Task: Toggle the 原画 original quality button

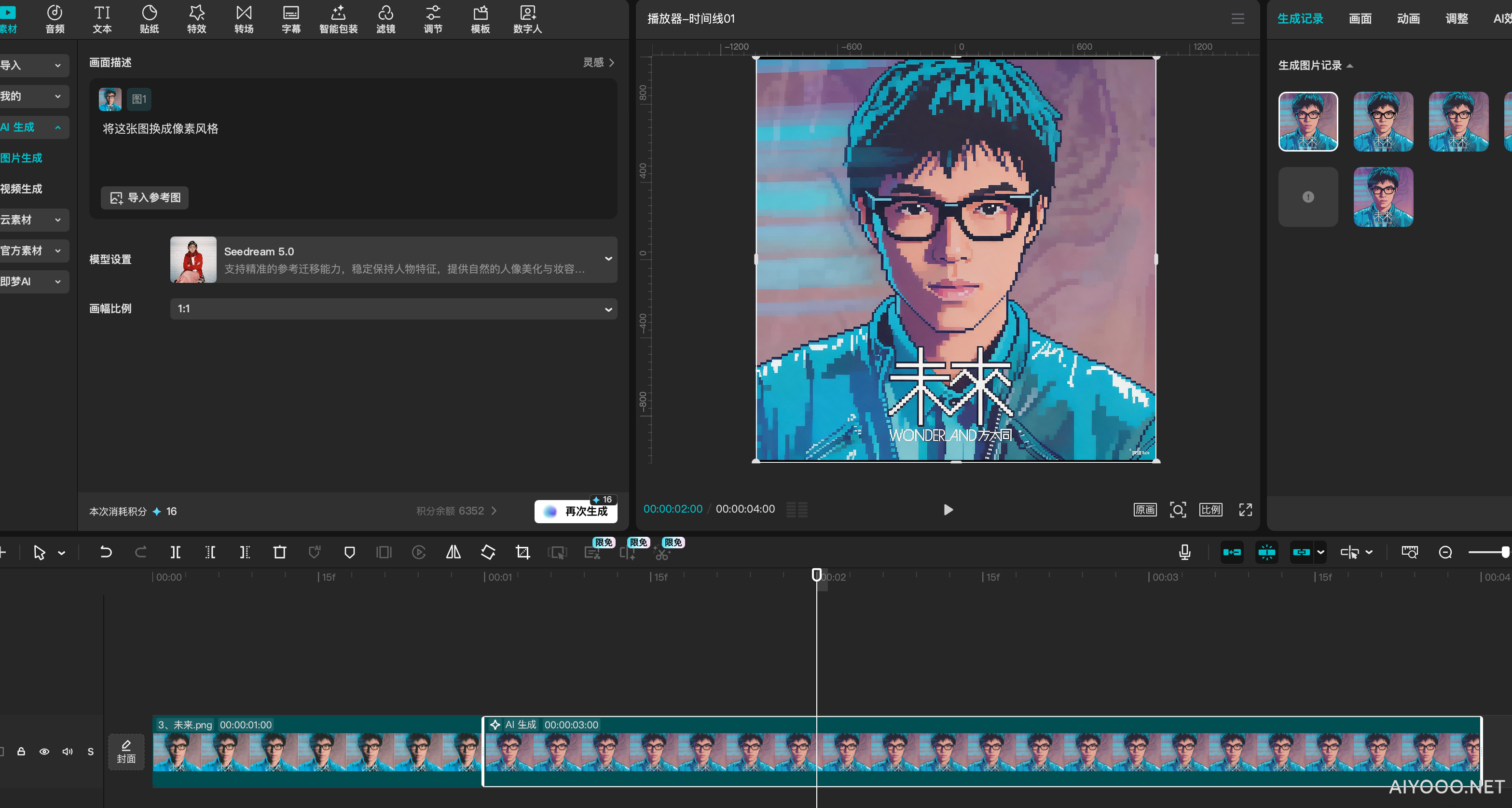Action: pos(1145,510)
